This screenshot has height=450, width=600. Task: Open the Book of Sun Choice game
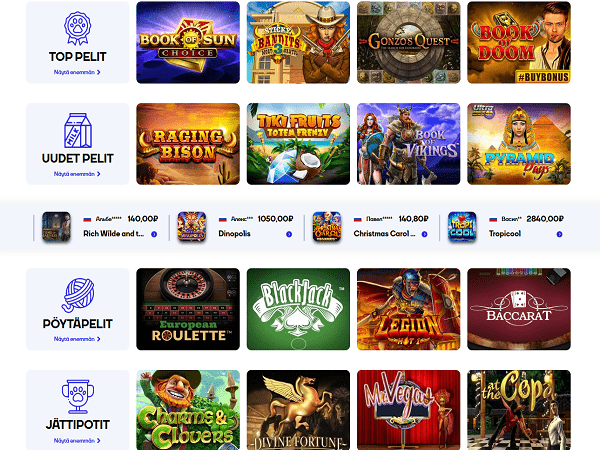[188, 42]
